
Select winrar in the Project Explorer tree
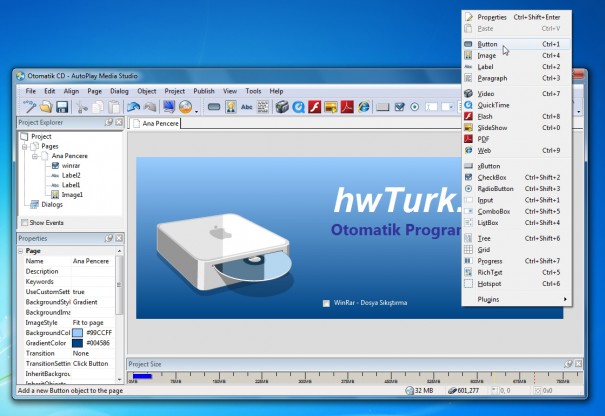click(71, 166)
